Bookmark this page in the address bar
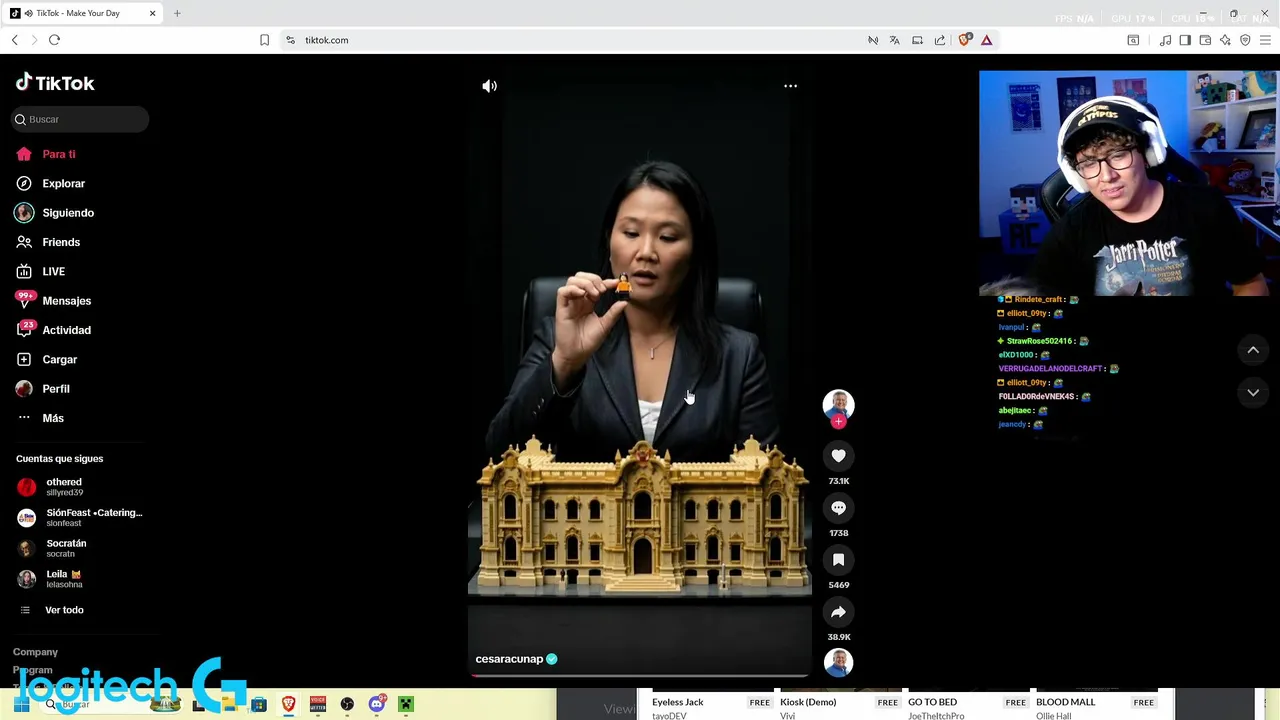The height and width of the screenshot is (720, 1280). [264, 40]
